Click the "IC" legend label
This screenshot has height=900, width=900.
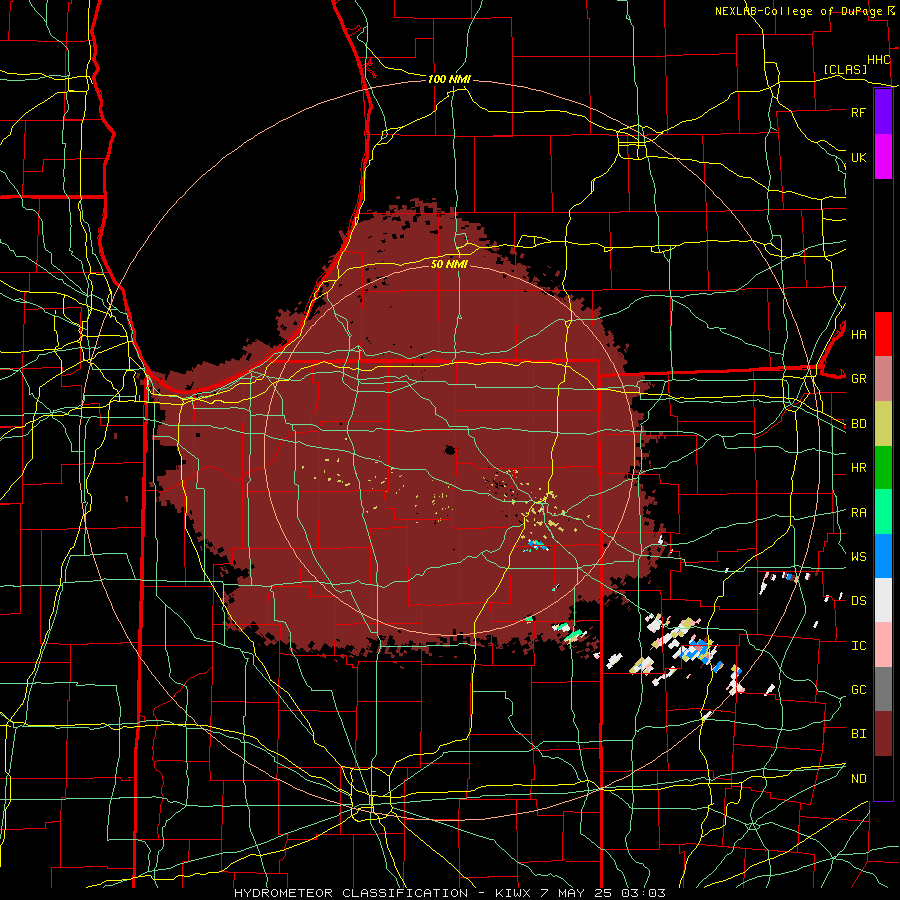[x=858, y=645]
